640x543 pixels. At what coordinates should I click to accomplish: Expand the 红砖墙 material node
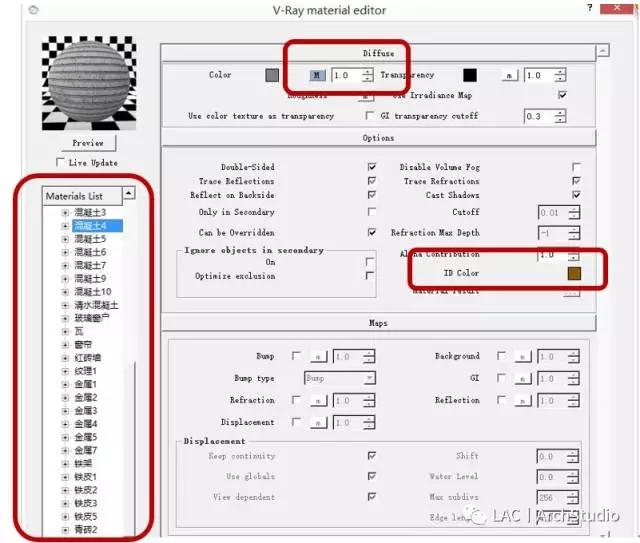coord(65,358)
